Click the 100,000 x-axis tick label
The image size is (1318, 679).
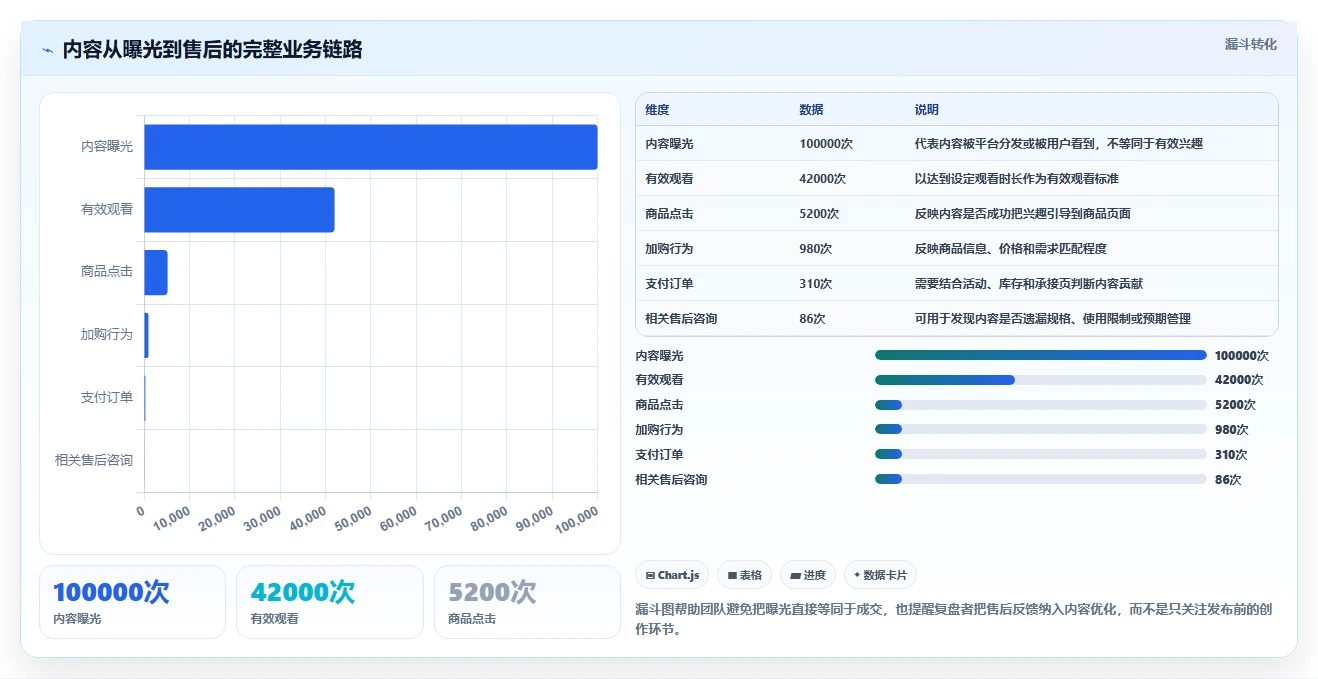coord(576,519)
